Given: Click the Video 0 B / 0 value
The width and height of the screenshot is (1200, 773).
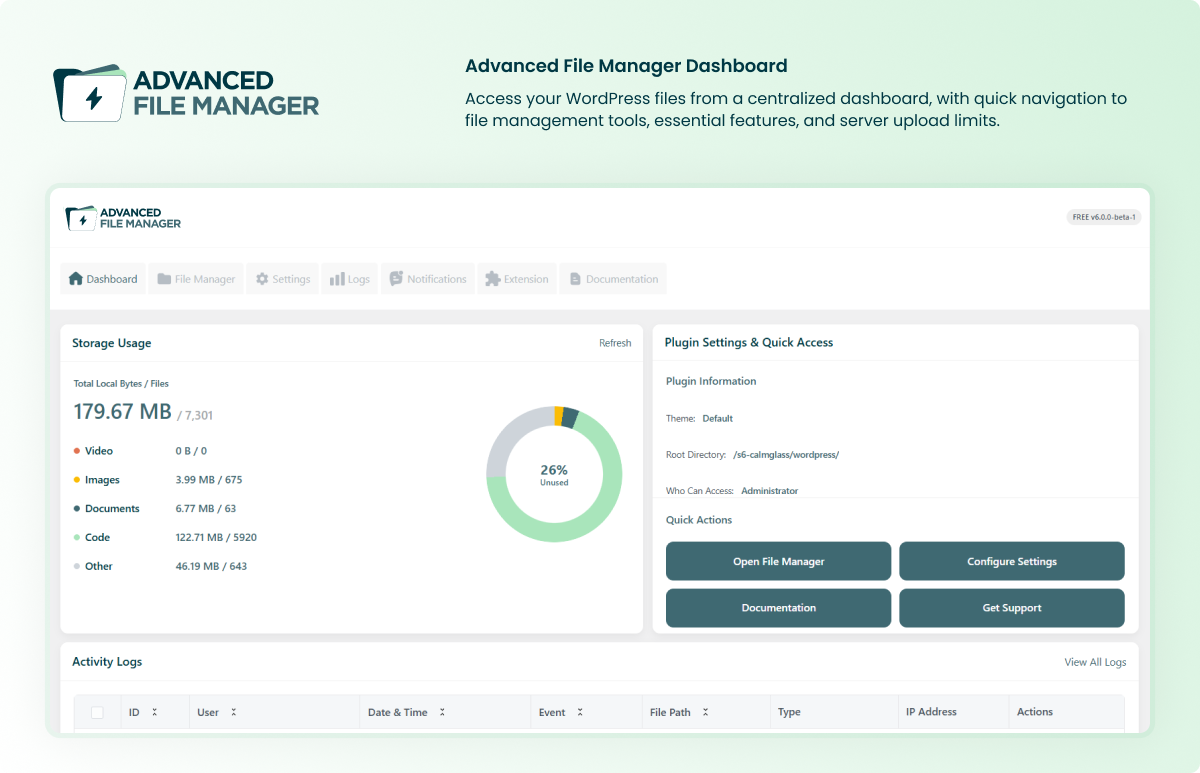Looking at the screenshot, I should coord(192,451).
